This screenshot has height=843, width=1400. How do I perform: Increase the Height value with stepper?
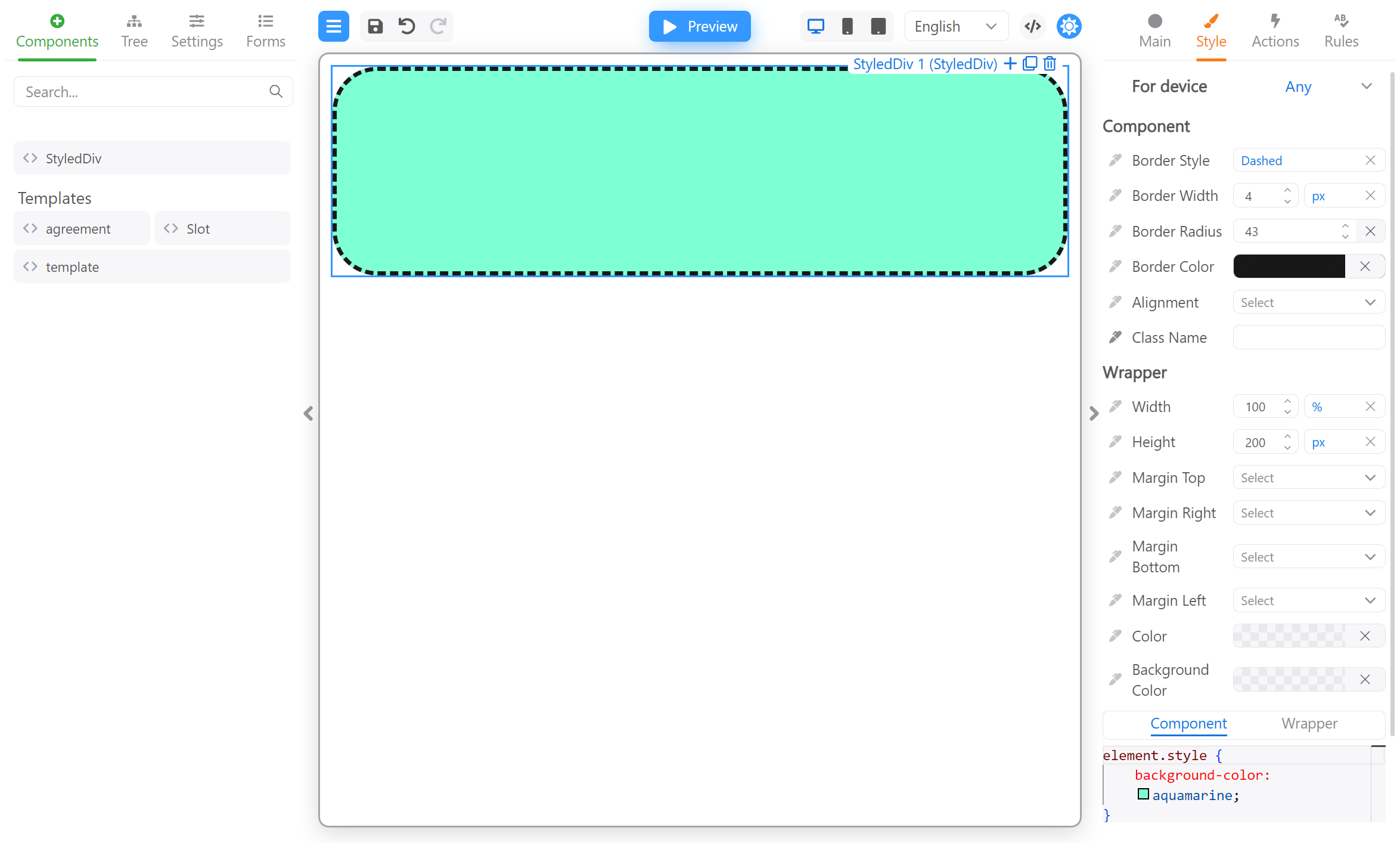(1287, 437)
